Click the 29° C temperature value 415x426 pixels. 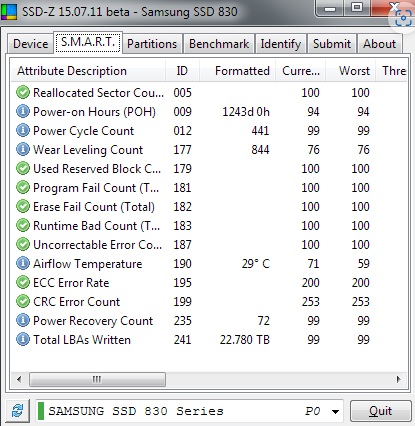tap(256, 264)
